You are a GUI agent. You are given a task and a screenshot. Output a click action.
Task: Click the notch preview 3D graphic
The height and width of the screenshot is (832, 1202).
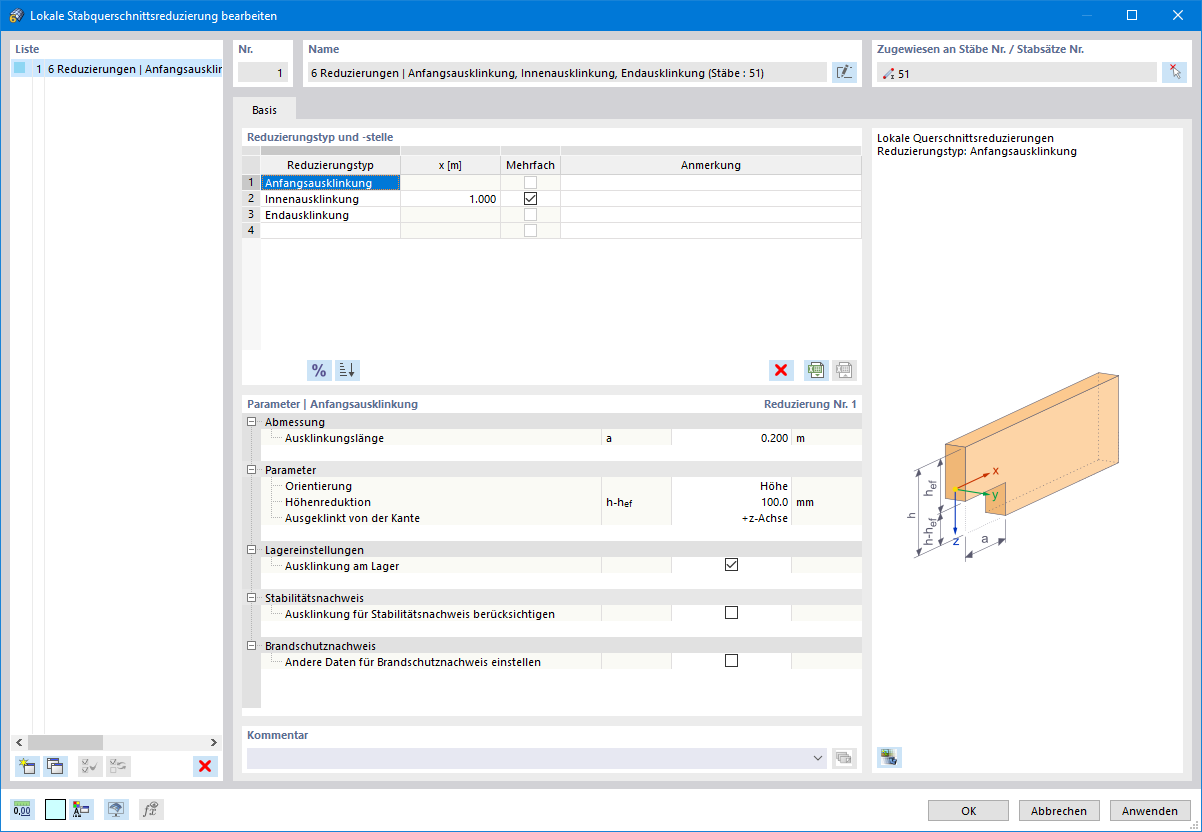point(1015,465)
